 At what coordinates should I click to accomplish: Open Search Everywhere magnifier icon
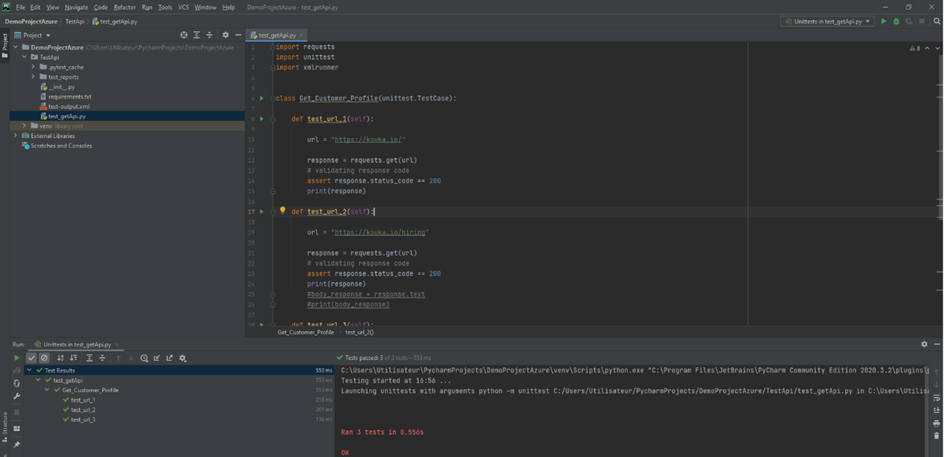pos(937,21)
